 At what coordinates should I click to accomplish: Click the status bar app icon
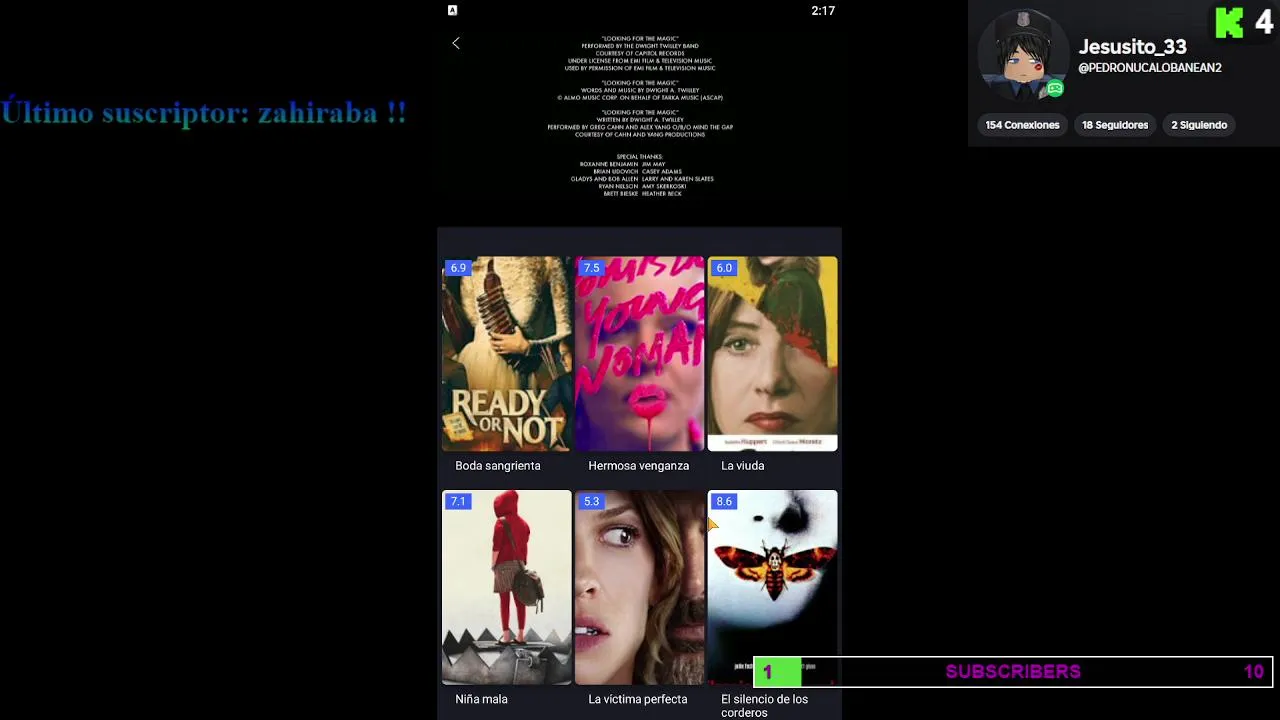(x=452, y=10)
